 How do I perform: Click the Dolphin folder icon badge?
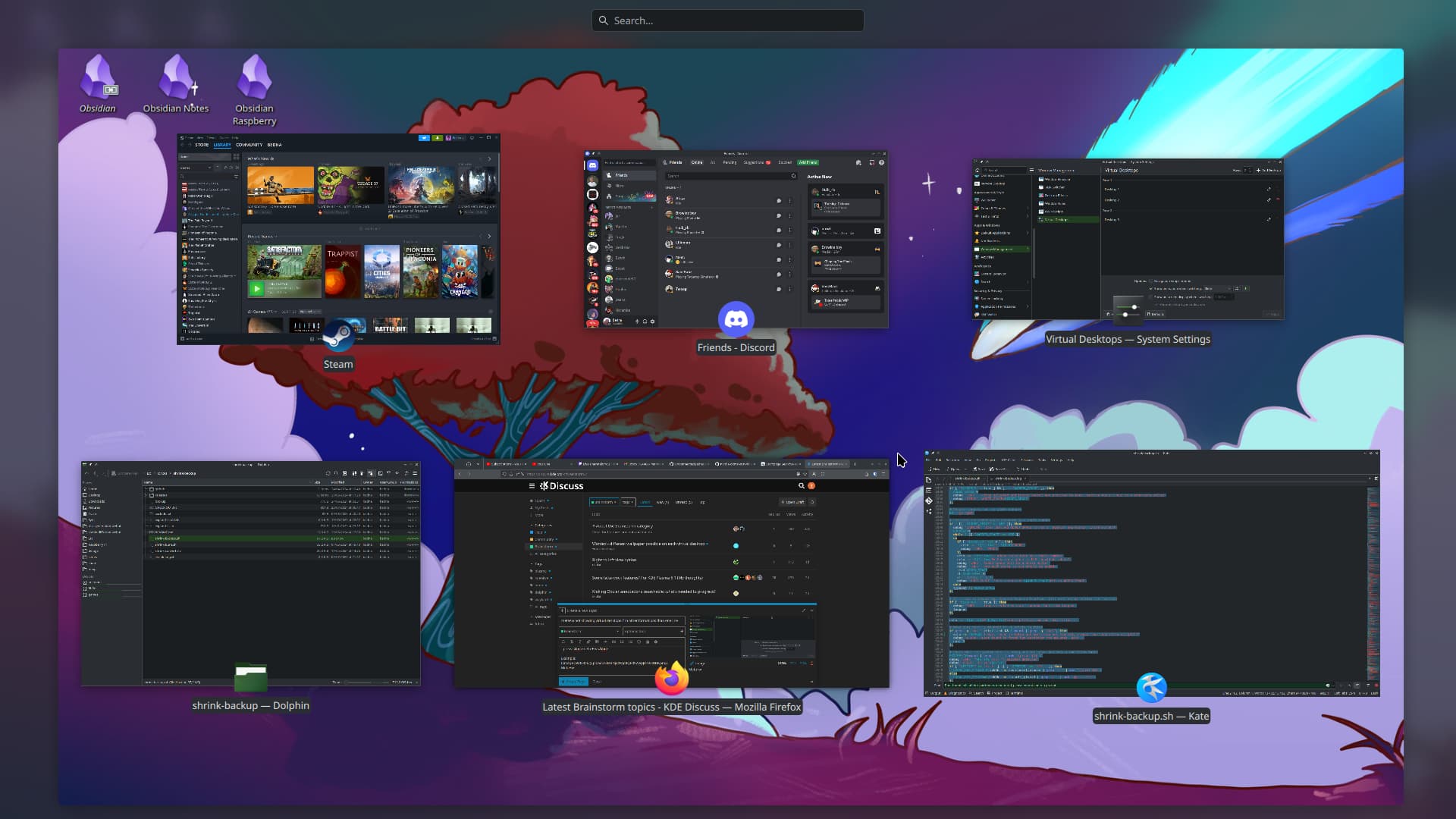(250, 677)
